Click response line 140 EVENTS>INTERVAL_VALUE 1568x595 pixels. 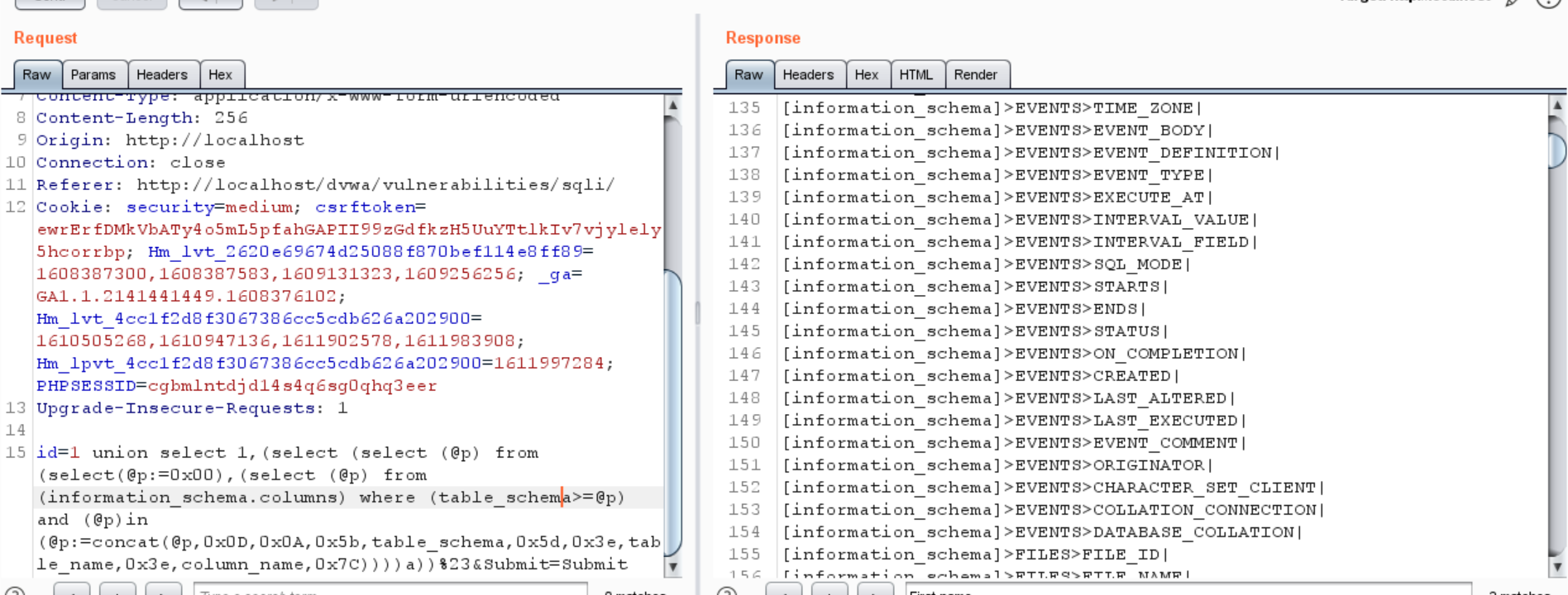[x=1021, y=220]
